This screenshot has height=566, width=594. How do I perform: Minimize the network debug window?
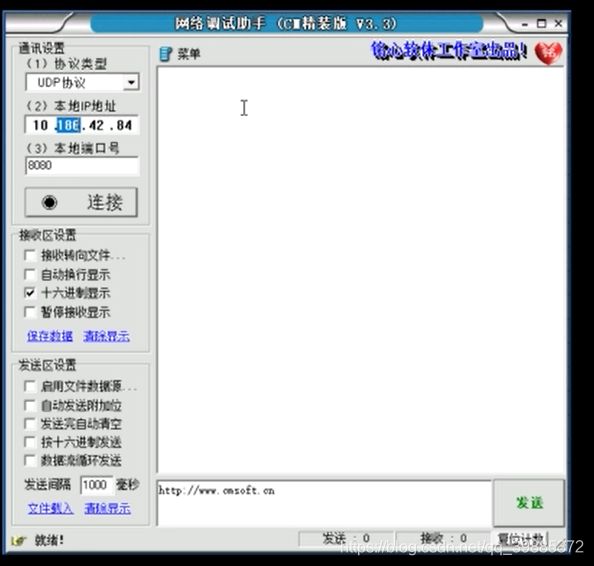[525, 25]
